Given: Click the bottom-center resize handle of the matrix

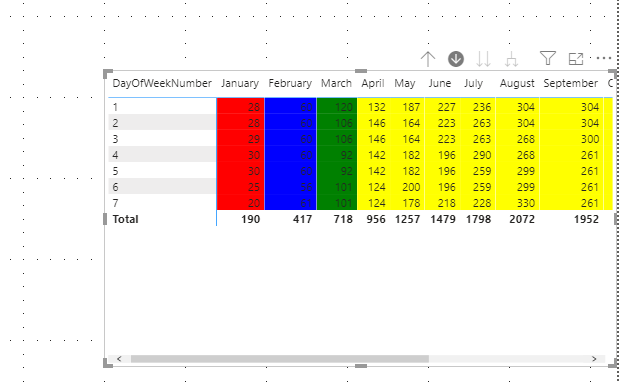Looking at the screenshot, I should [361, 366].
